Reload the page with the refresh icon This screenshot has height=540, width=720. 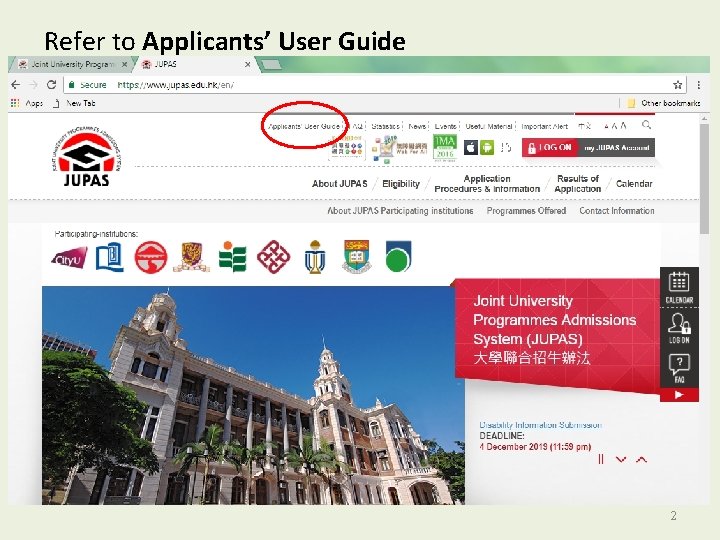coord(51,84)
